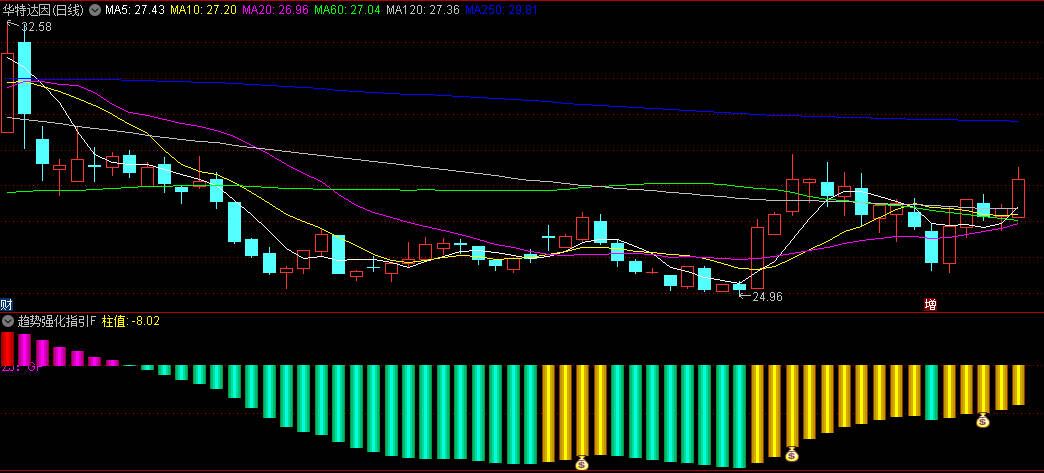The image size is (1044, 473).
Task: Click the 趋势强化指引F indicator name
Action: [57, 321]
